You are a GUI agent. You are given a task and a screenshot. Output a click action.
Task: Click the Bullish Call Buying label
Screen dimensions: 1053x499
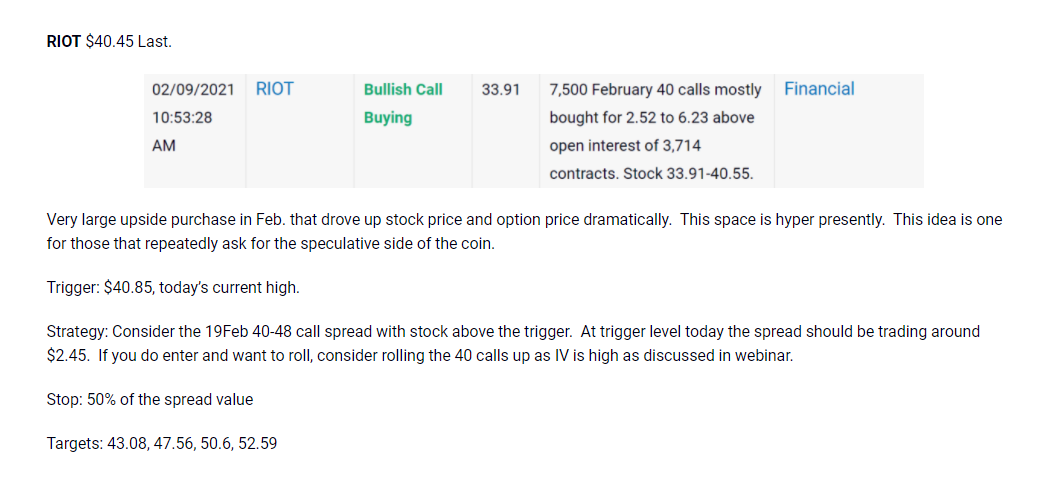[403, 103]
